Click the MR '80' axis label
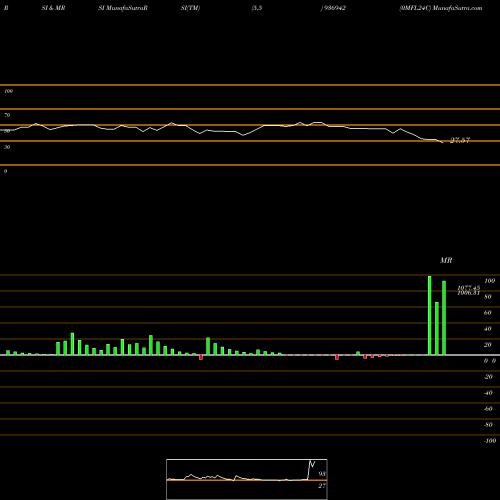This screenshot has width=500, height=500. click(487, 297)
